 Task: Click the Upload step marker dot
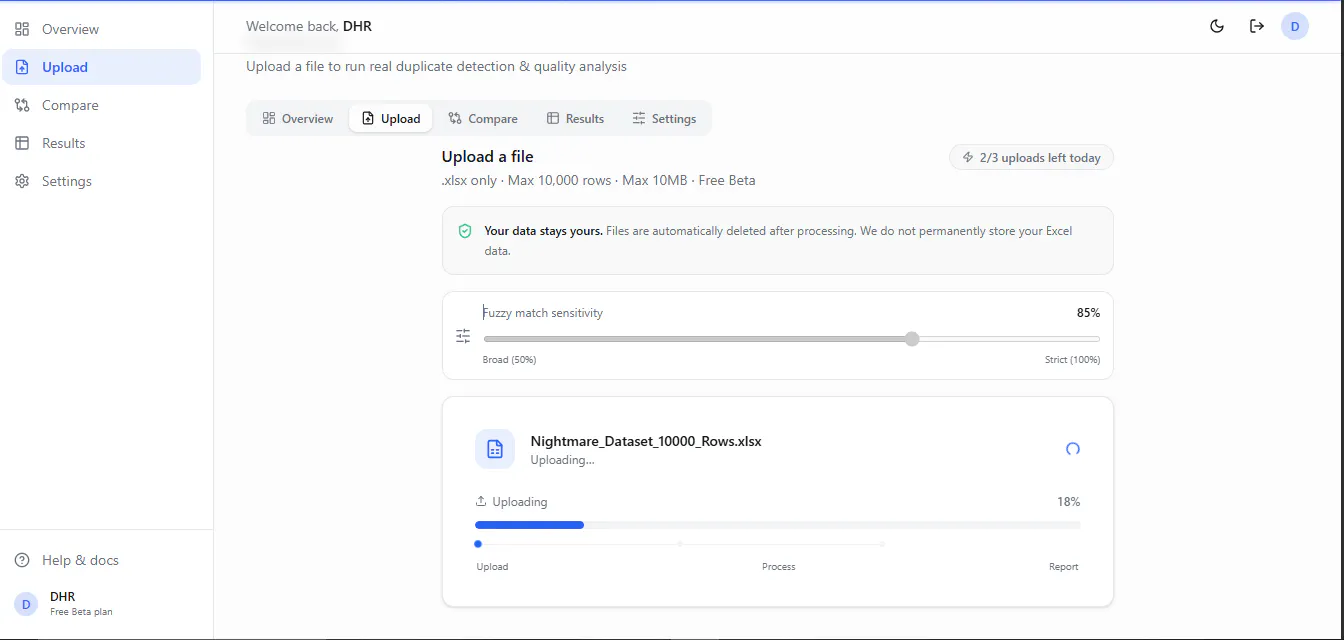(478, 544)
